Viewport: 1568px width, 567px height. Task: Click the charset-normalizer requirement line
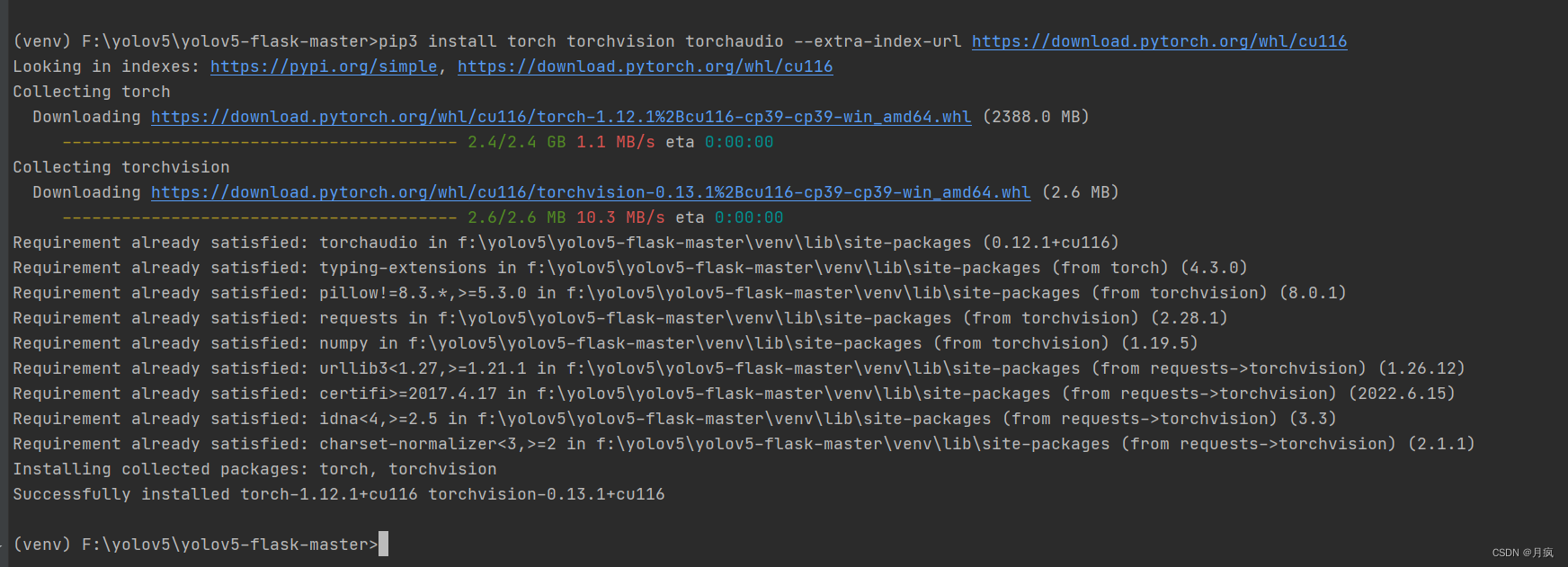point(744,444)
